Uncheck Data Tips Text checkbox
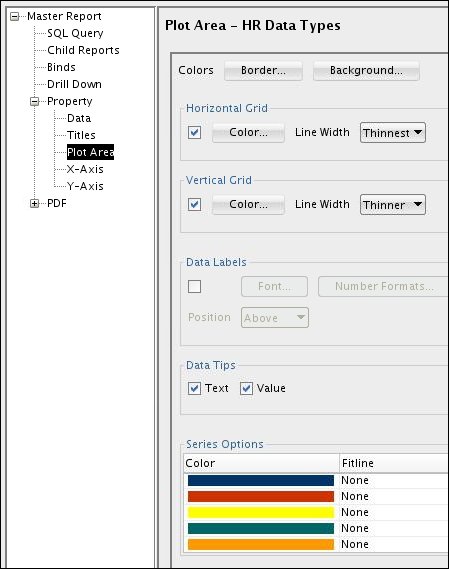 pyautogui.click(x=194, y=389)
